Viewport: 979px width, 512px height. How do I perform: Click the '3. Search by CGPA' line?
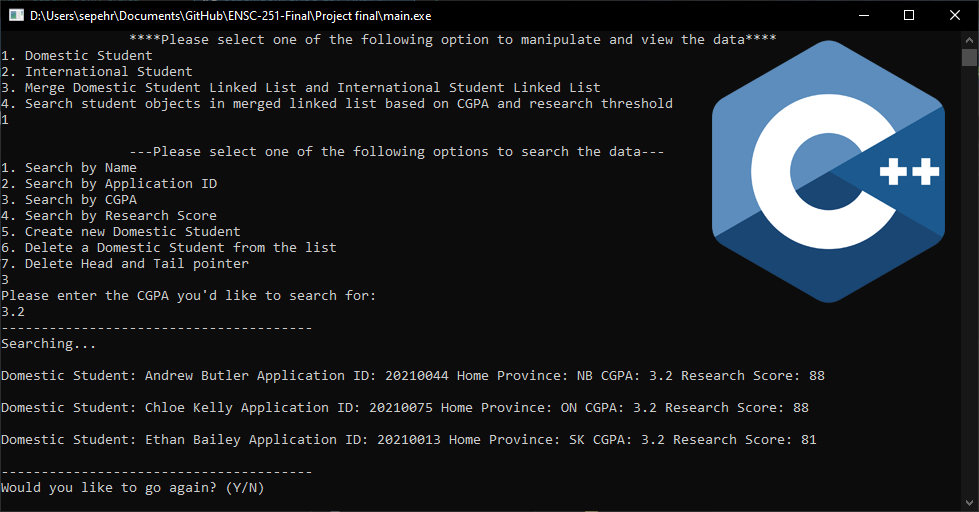69,200
